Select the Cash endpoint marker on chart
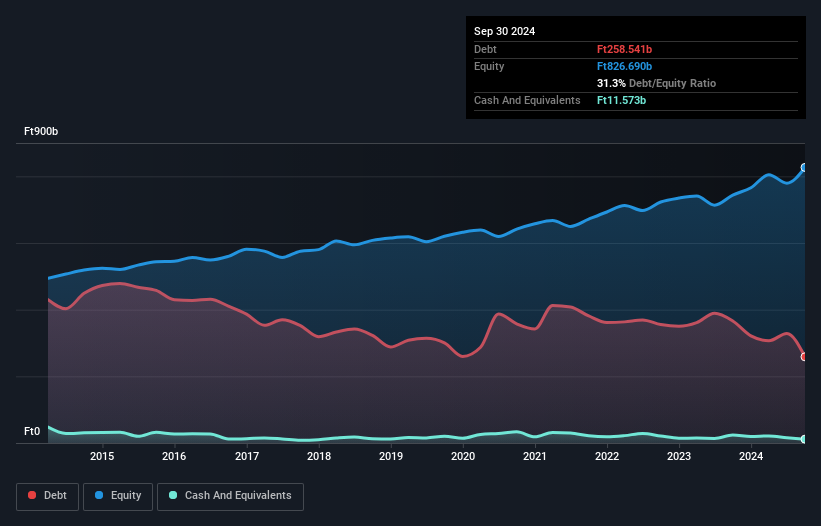The height and width of the screenshot is (526, 821). 804,439
